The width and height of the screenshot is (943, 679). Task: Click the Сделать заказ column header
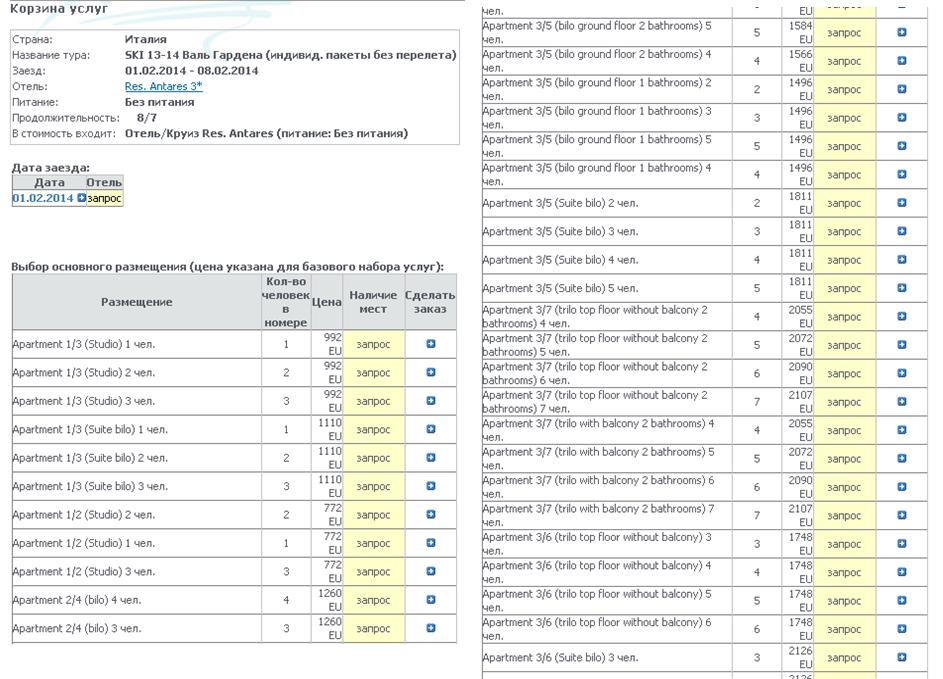430,302
